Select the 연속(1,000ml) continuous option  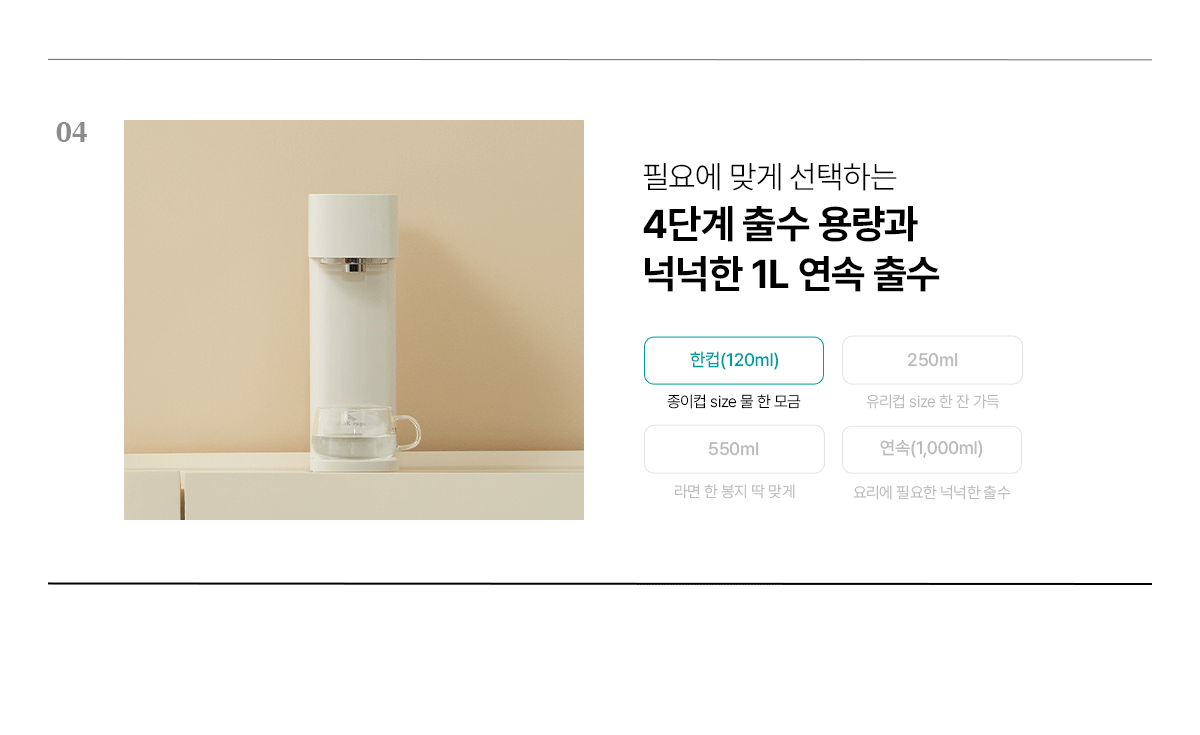click(x=932, y=449)
